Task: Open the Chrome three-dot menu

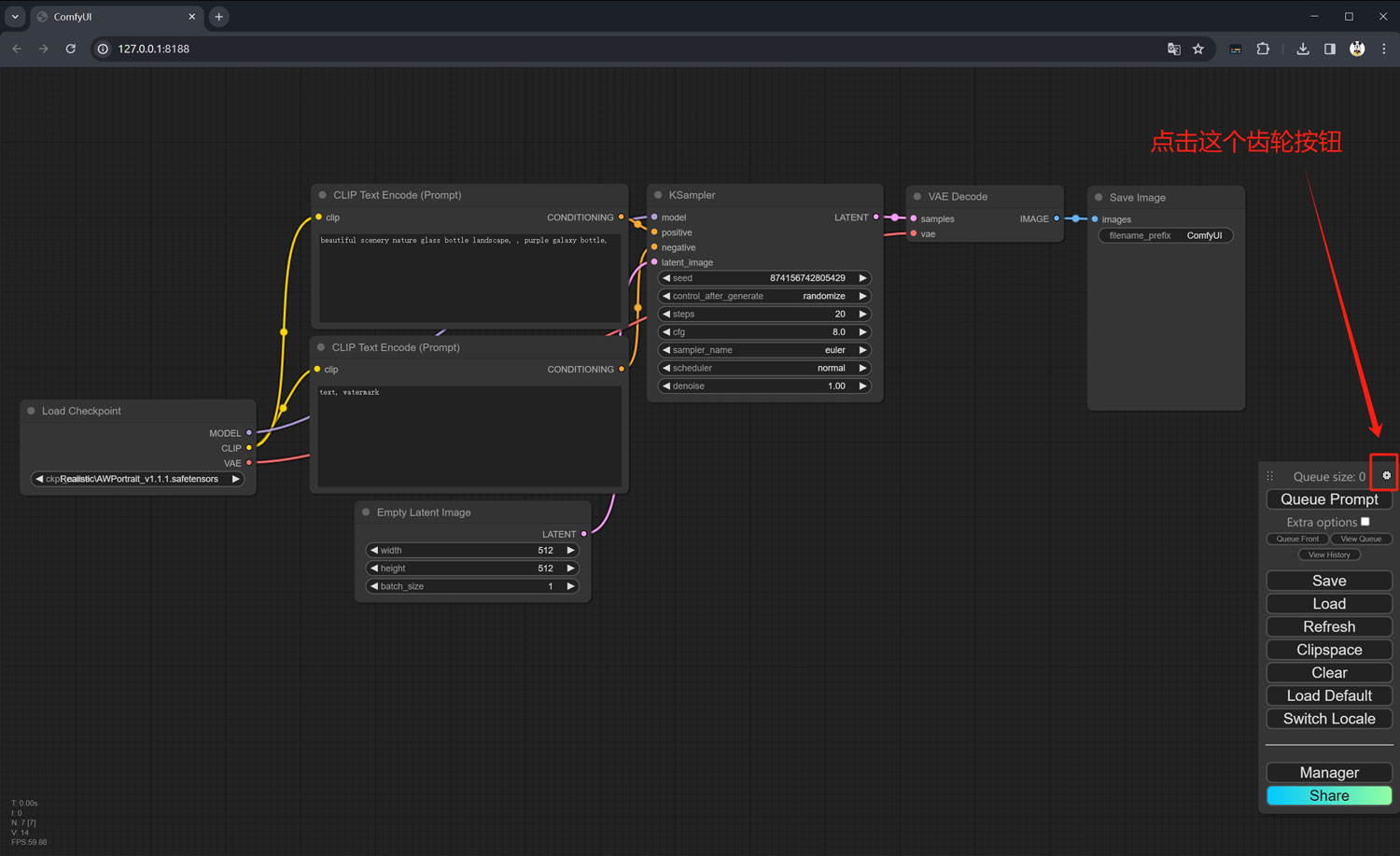Action: [x=1384, y=49]
